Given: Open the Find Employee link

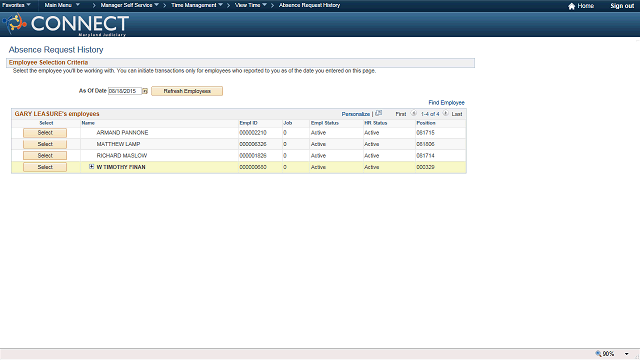Looking at the screenshot, I should pyautogui.click(x=446, y=102).
